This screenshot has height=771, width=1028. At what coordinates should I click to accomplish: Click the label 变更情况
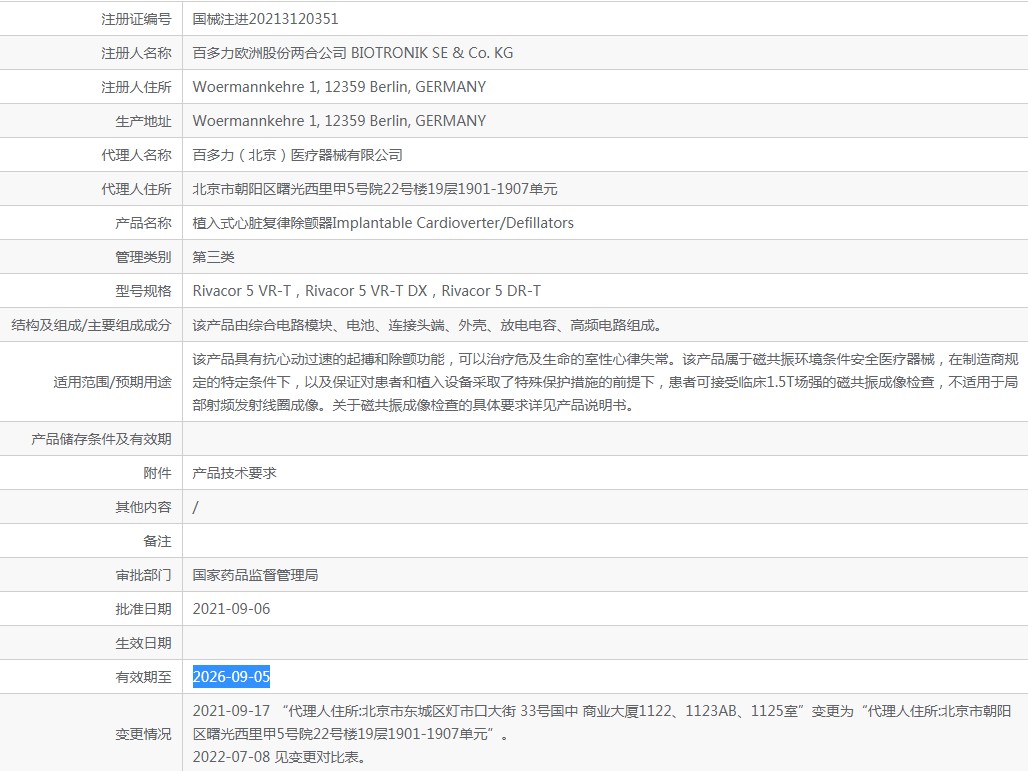[x=144, y=734]
